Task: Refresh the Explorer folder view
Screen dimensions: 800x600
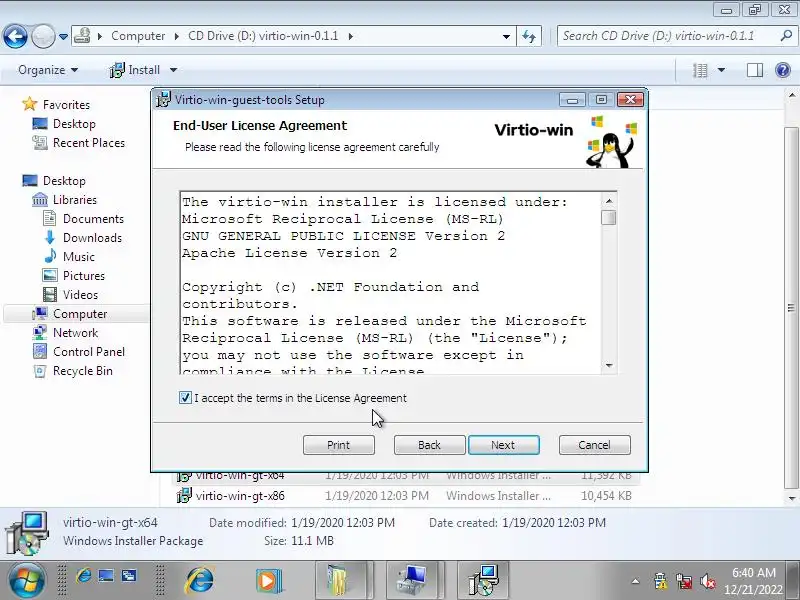Action: (529, 37)
